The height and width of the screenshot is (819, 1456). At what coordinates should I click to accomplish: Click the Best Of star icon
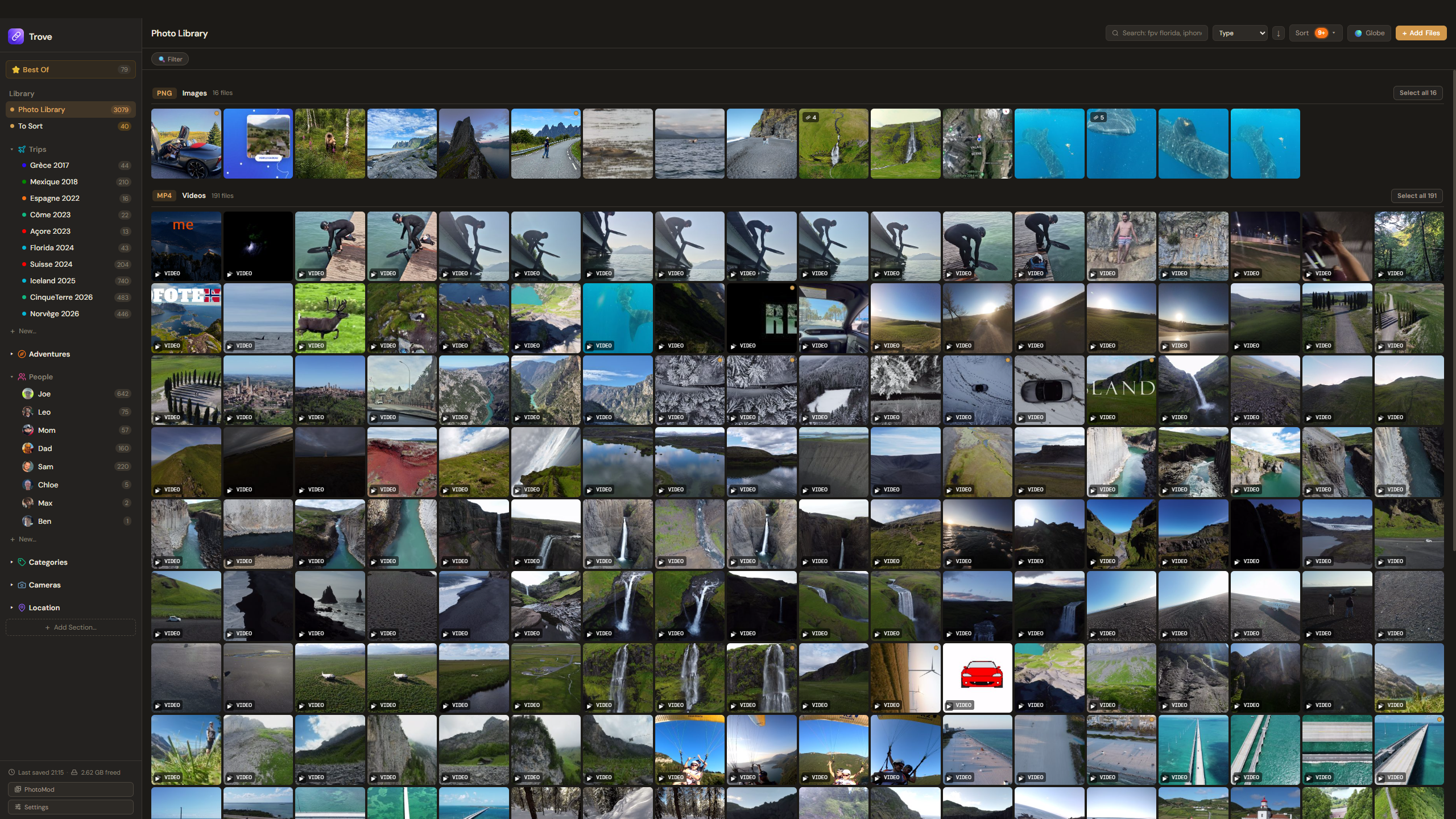(x=16, y=69)
